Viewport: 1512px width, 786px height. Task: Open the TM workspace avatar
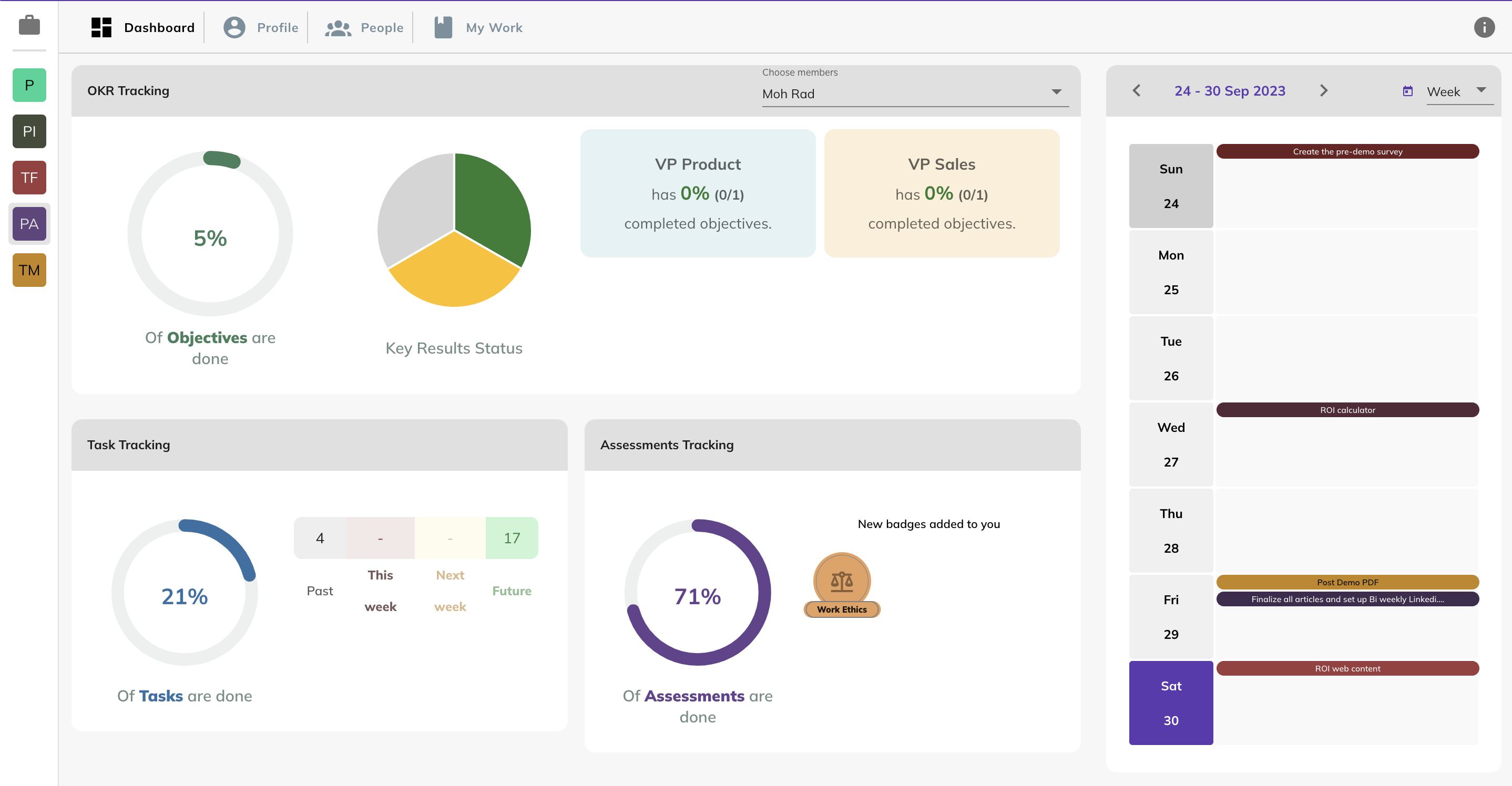point(29,270)
